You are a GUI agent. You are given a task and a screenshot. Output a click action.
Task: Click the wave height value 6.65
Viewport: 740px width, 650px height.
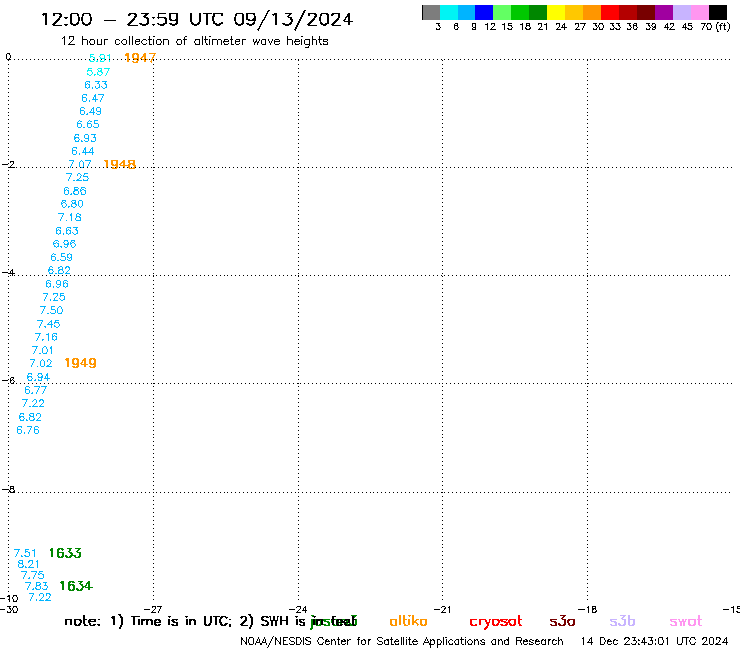[x=88, y=125]
